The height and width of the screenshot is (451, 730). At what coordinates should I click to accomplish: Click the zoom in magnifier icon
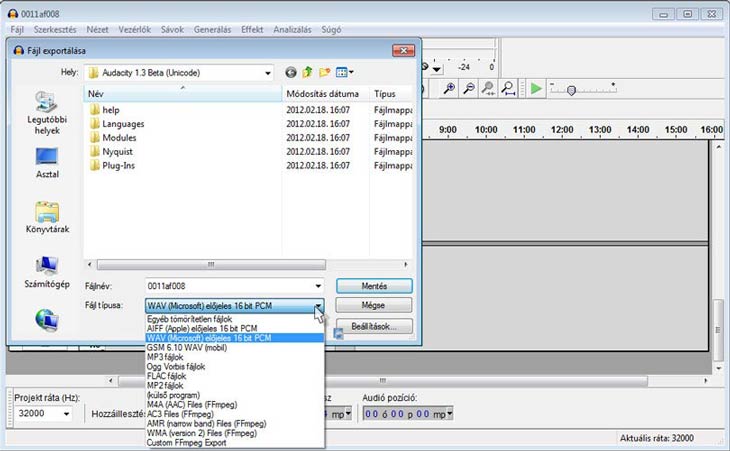tap(451, 89)
